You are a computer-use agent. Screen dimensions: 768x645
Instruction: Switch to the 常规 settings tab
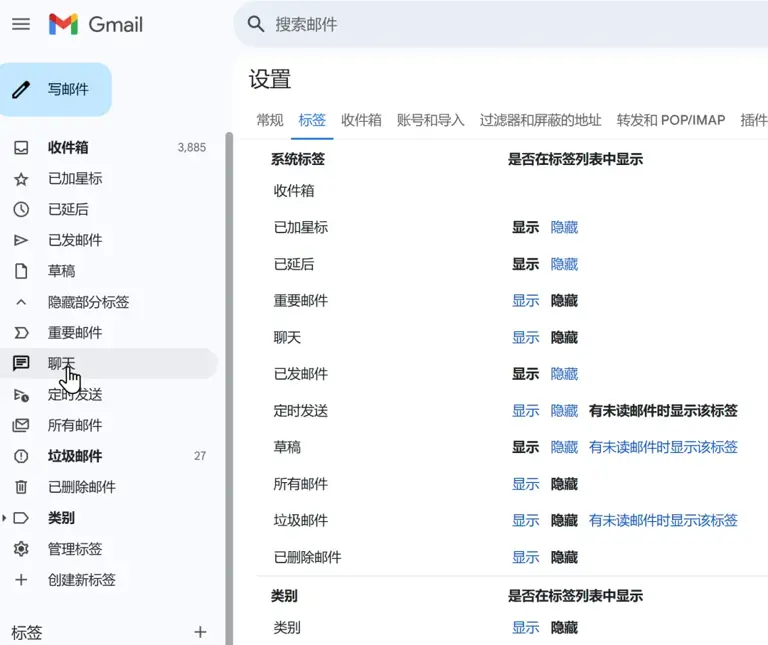270,120
